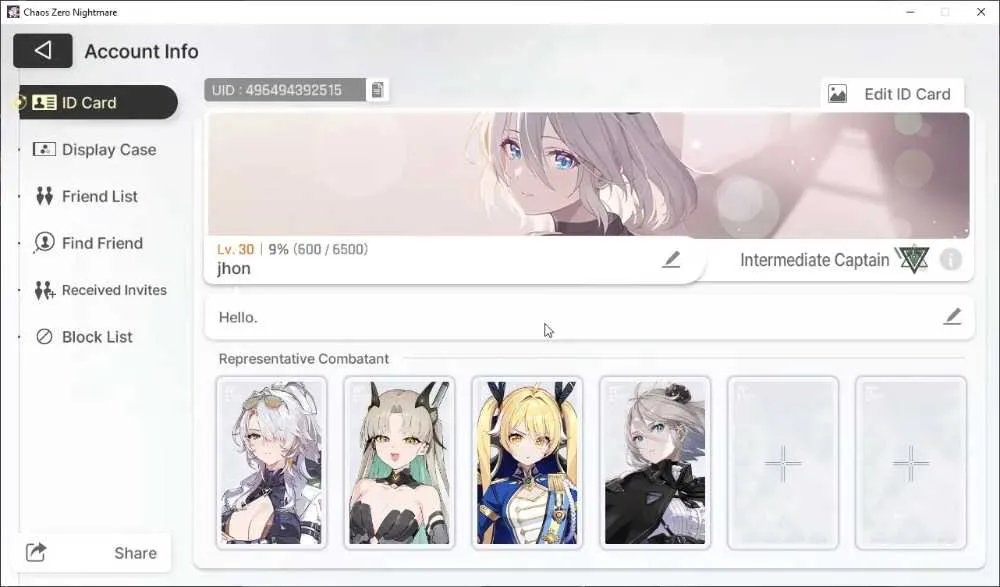This screenshot has width=1000, height=587.
Task: Open the ID Card tab
Action: click(x=96, y=102)
